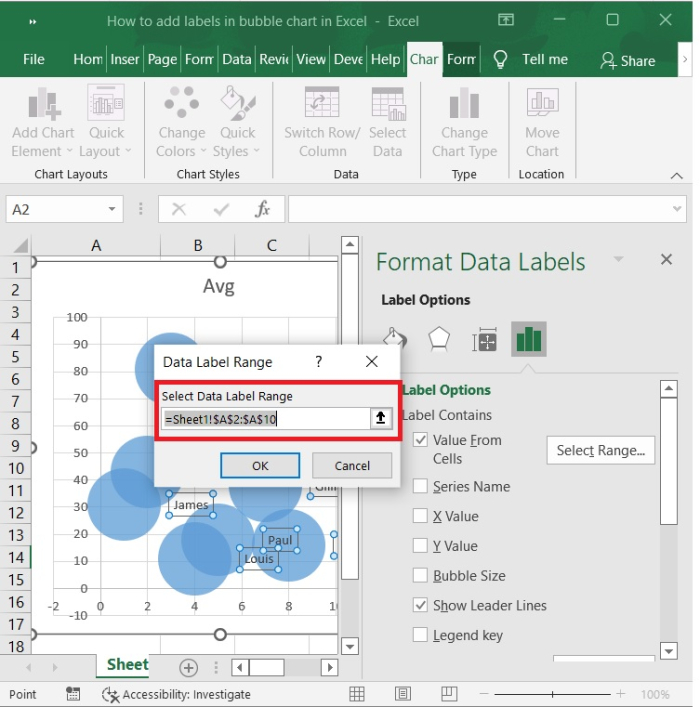This screenshot has height=707, width=700.
Task: Click the collapse range arrow in dialog
Action: [x=381, y=418]
